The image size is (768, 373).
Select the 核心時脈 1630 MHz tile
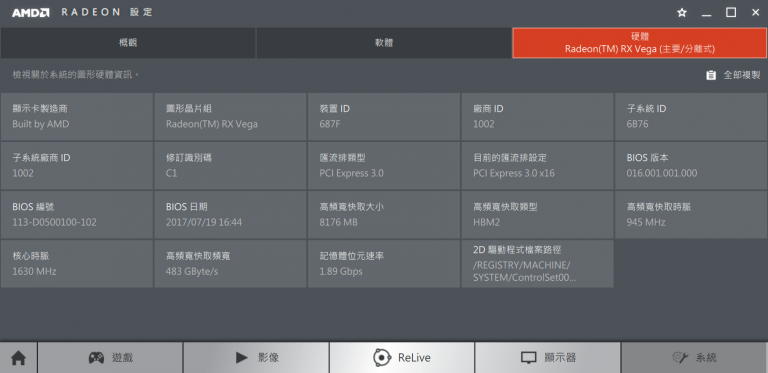[x=76, y=264]
